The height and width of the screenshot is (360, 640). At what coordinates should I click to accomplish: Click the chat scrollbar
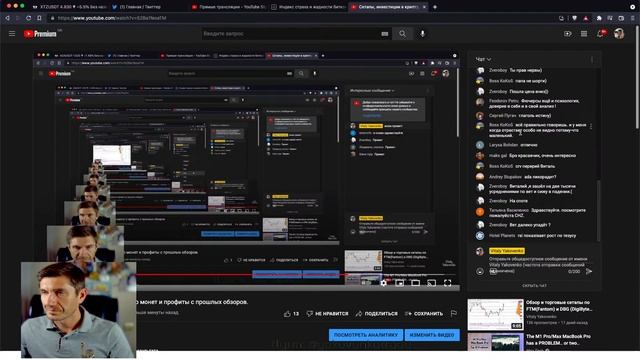(x=599, y=210)
